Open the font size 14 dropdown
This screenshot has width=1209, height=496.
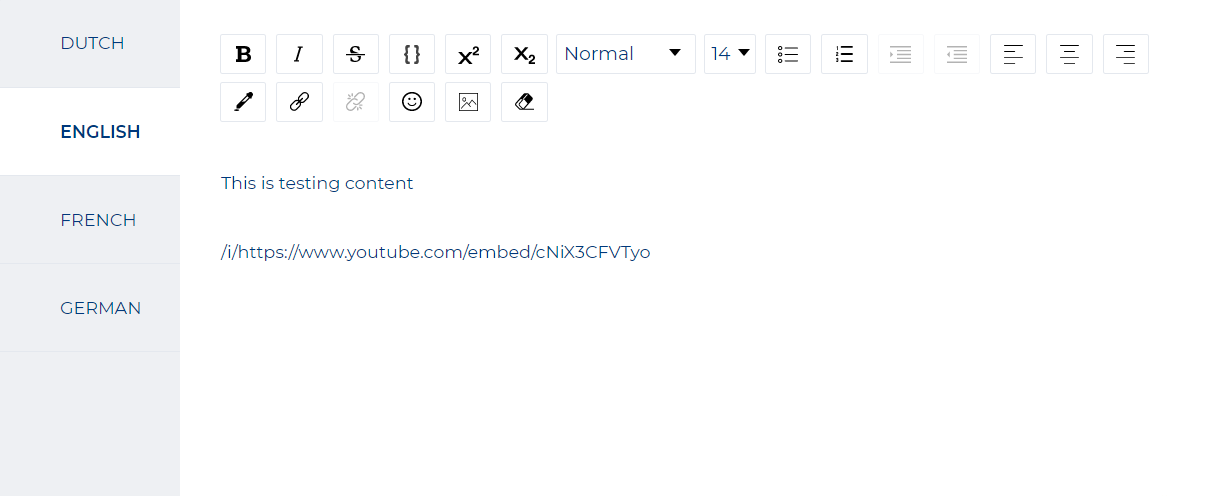[x=730, y=54]
